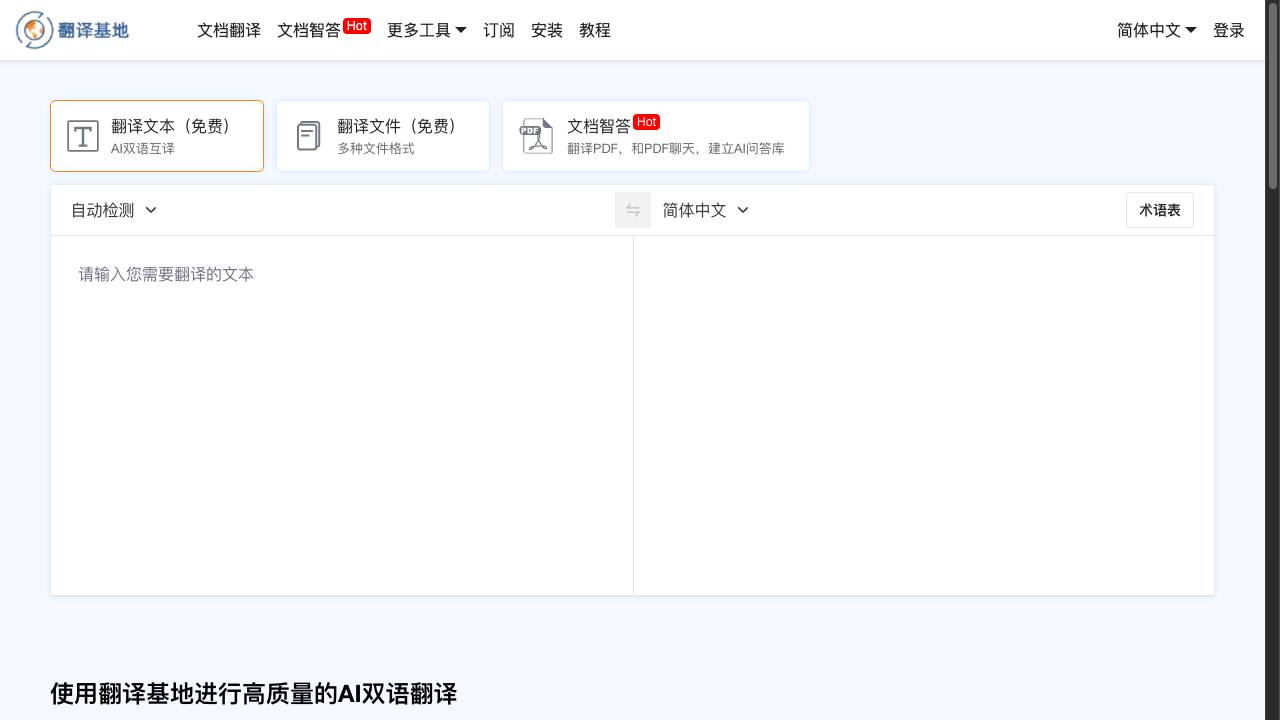
Task: Click into the source text input area
Action: point(342,415)
